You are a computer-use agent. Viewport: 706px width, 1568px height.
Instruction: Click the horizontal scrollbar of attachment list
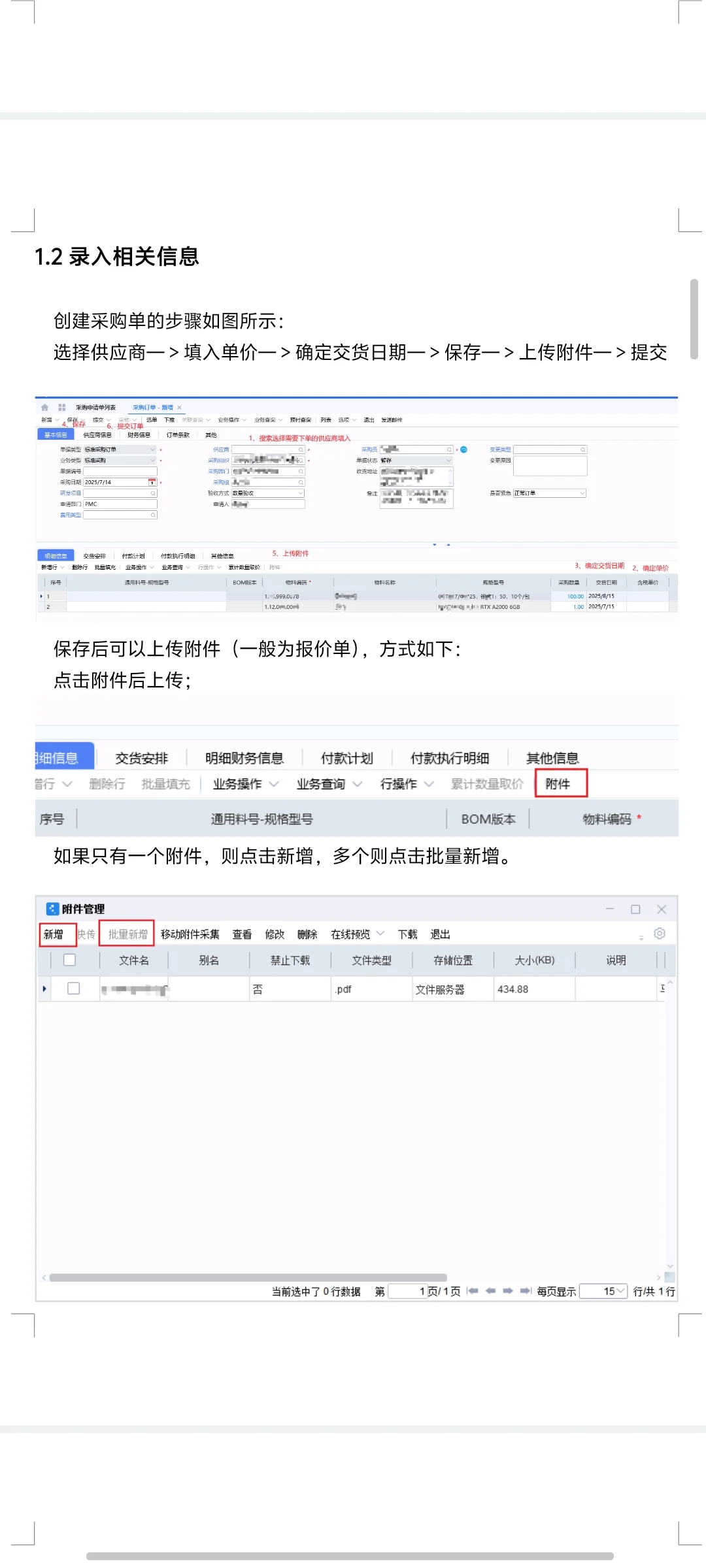click(248, 1277)
